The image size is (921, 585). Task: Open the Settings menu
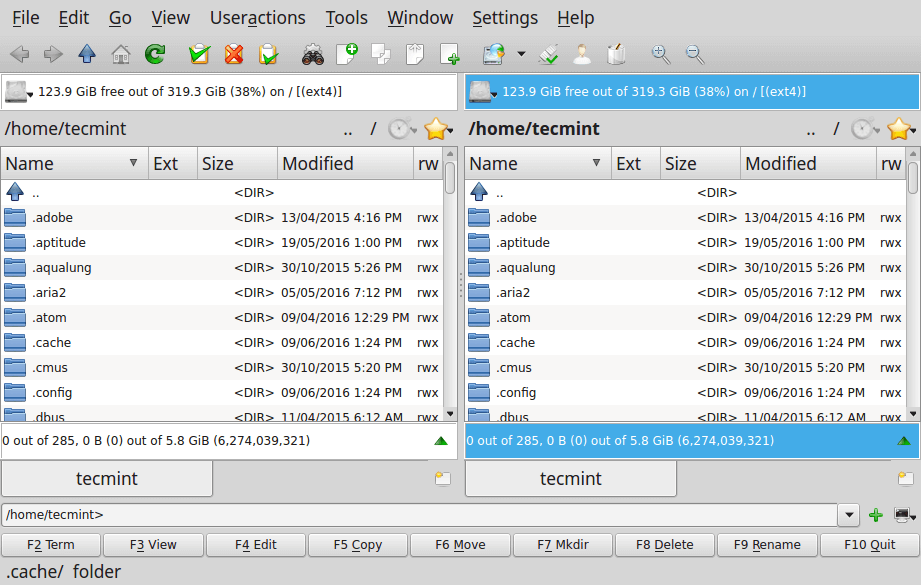505,17
